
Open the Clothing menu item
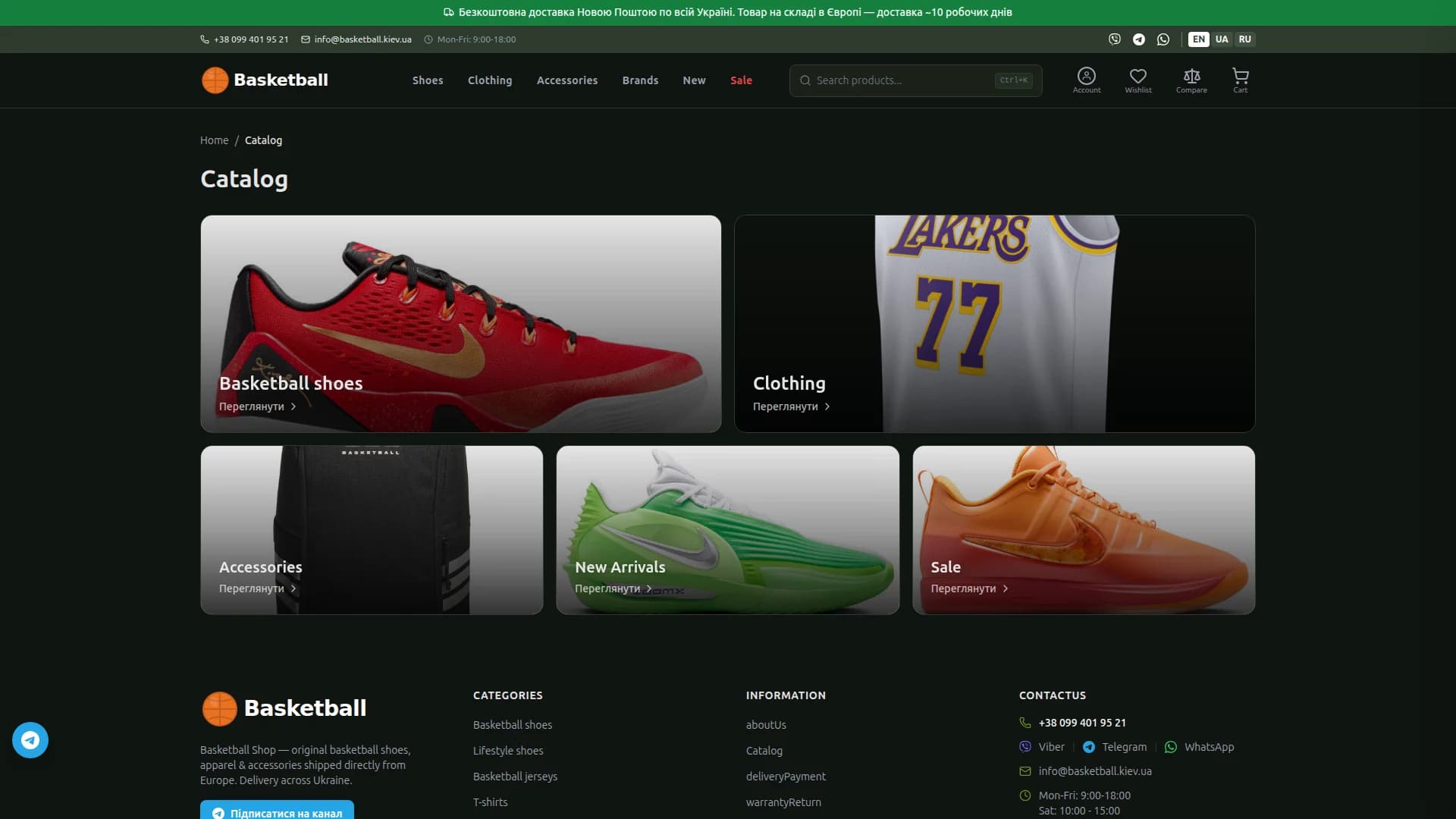click(x=490, y=80)
